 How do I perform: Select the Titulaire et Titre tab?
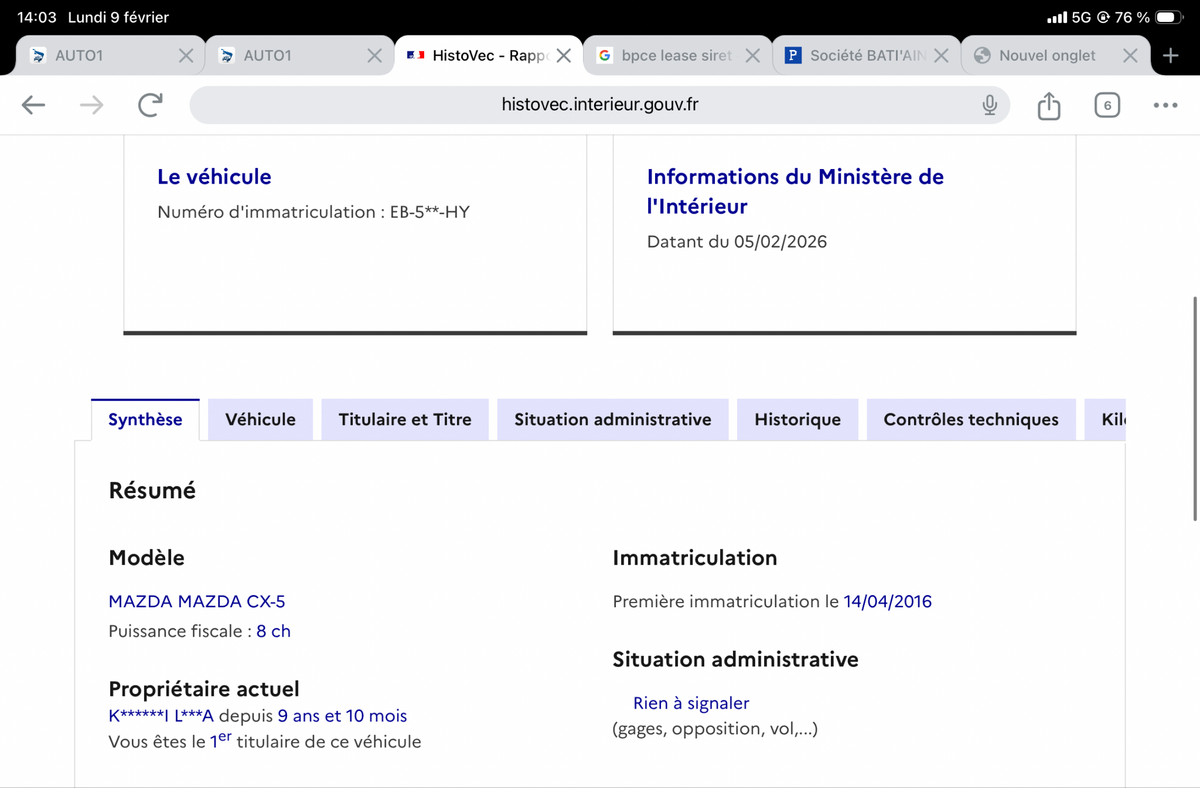[405, 420]
